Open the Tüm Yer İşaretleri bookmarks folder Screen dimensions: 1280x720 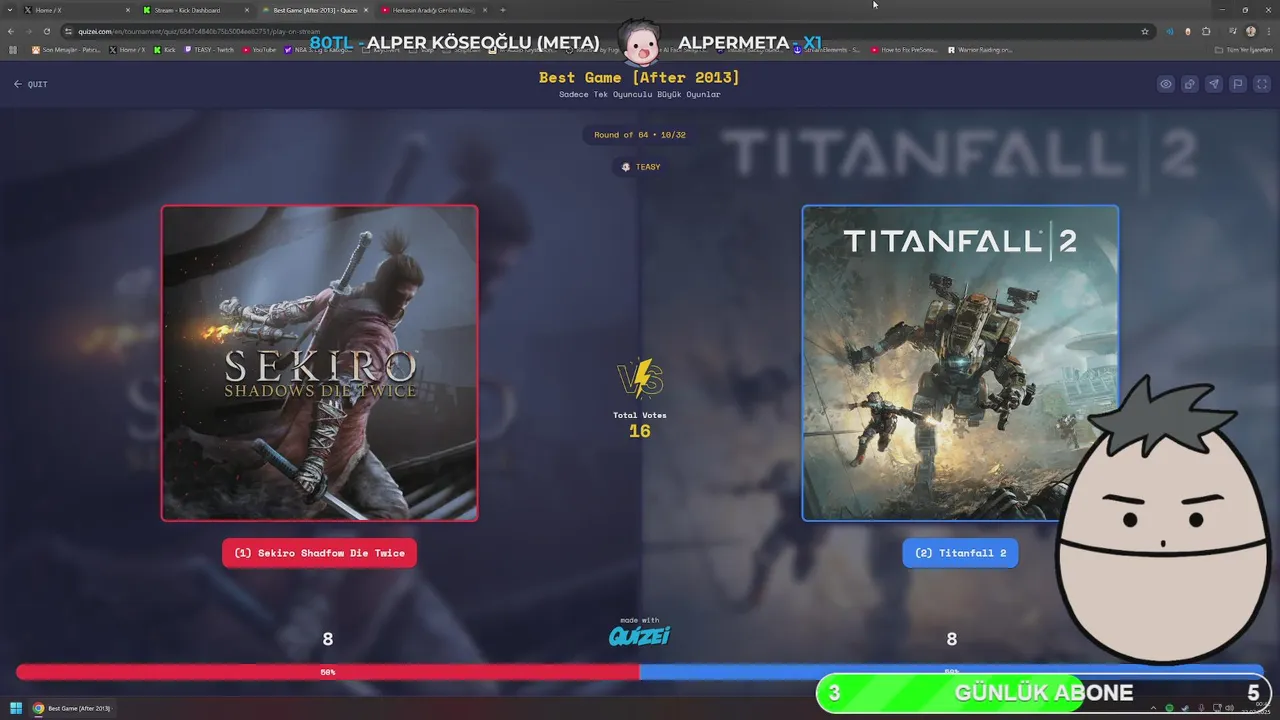tap(1244, 49)
